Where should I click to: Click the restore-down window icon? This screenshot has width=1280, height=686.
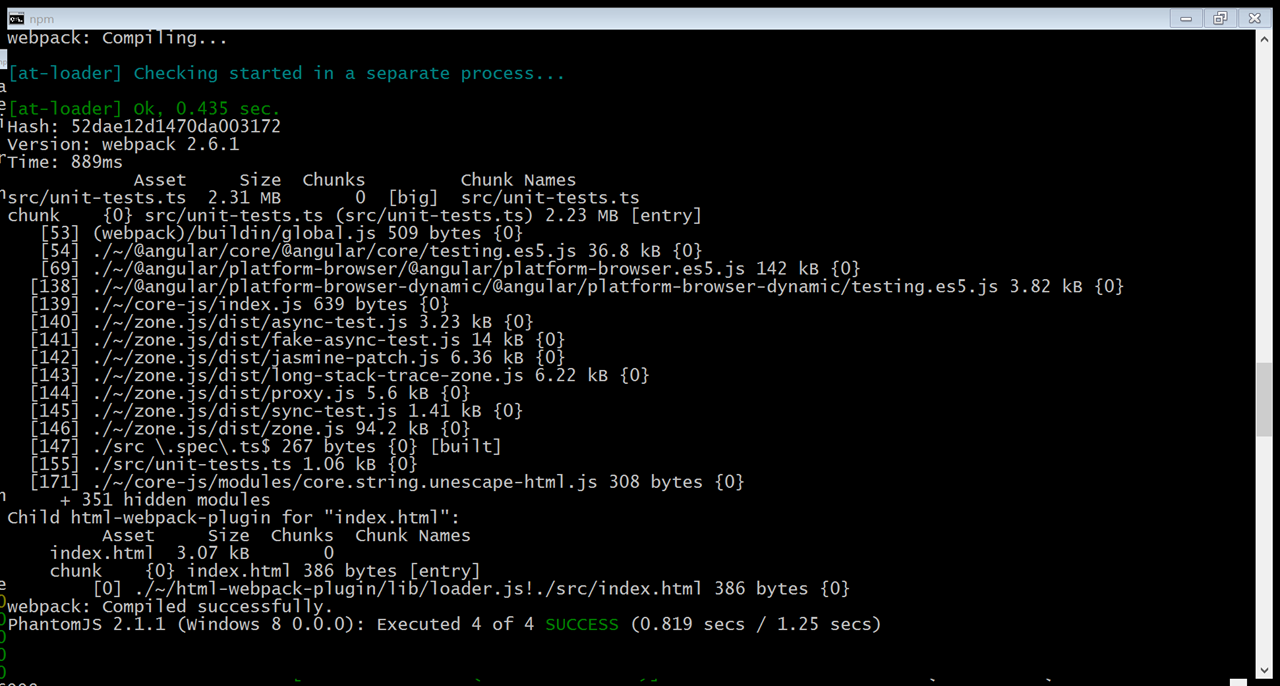click(x=1219, y=18)
